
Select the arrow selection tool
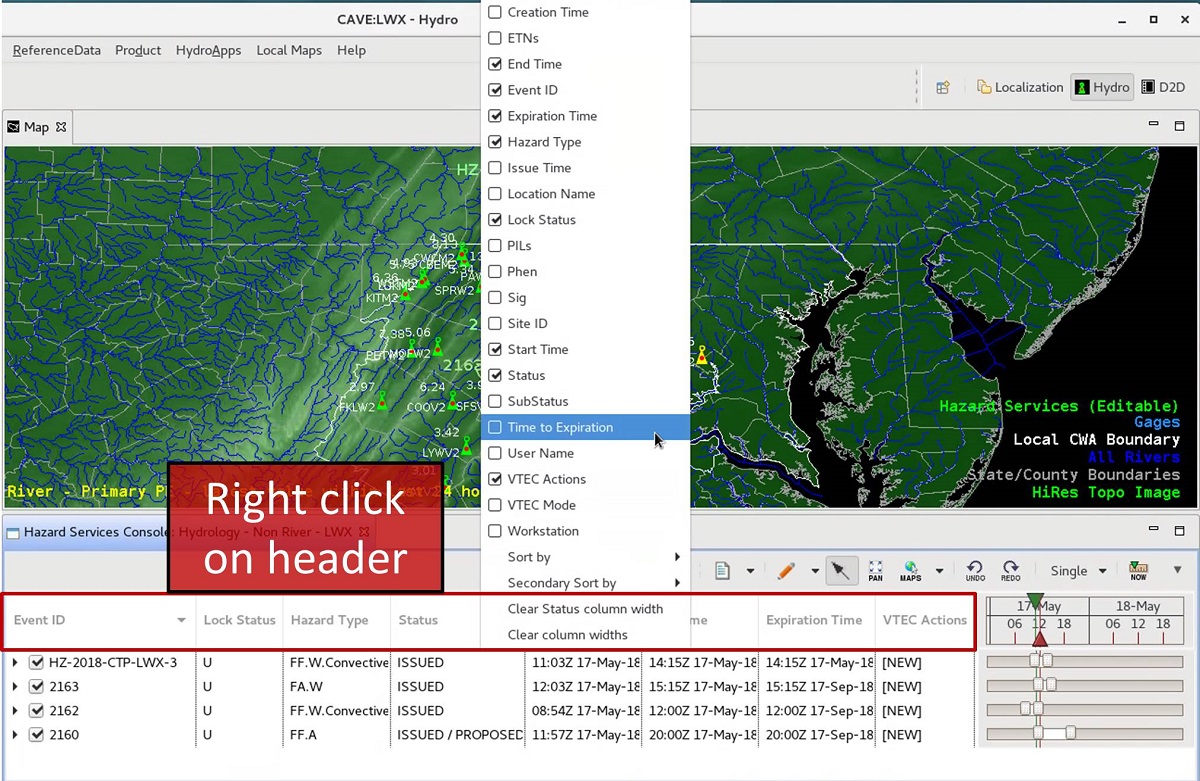point(841,571)
